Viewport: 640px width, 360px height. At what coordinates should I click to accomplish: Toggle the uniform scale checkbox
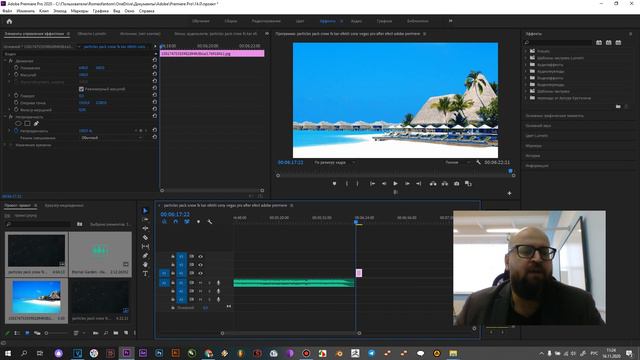81,89
